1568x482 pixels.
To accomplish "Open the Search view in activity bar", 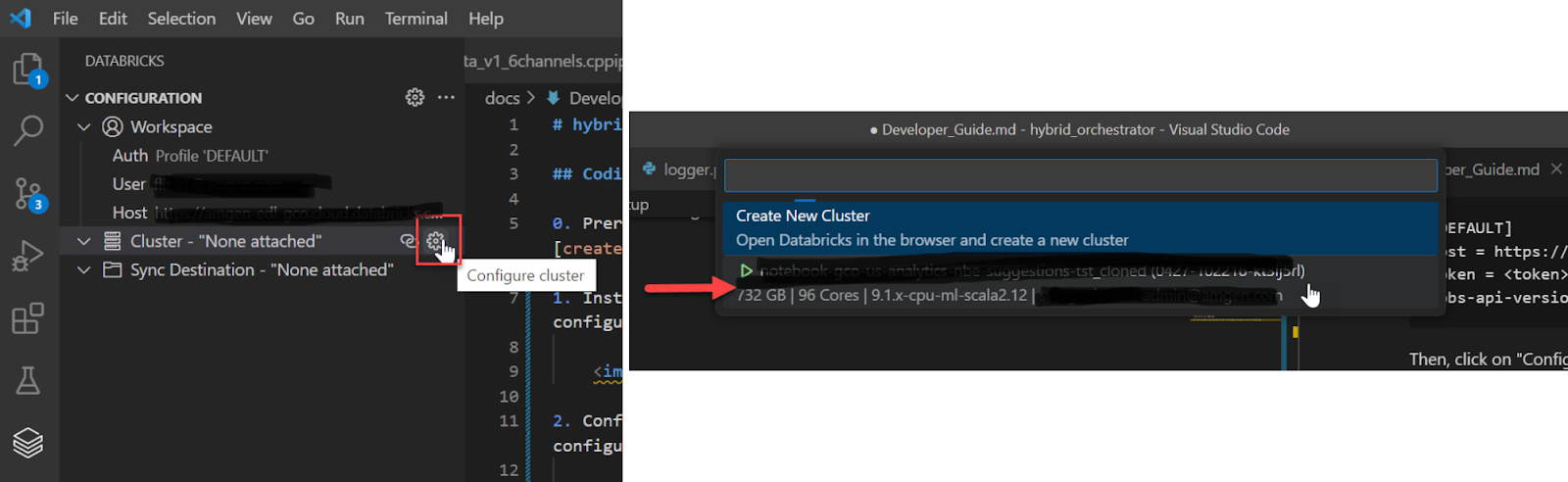I will 28,130.
